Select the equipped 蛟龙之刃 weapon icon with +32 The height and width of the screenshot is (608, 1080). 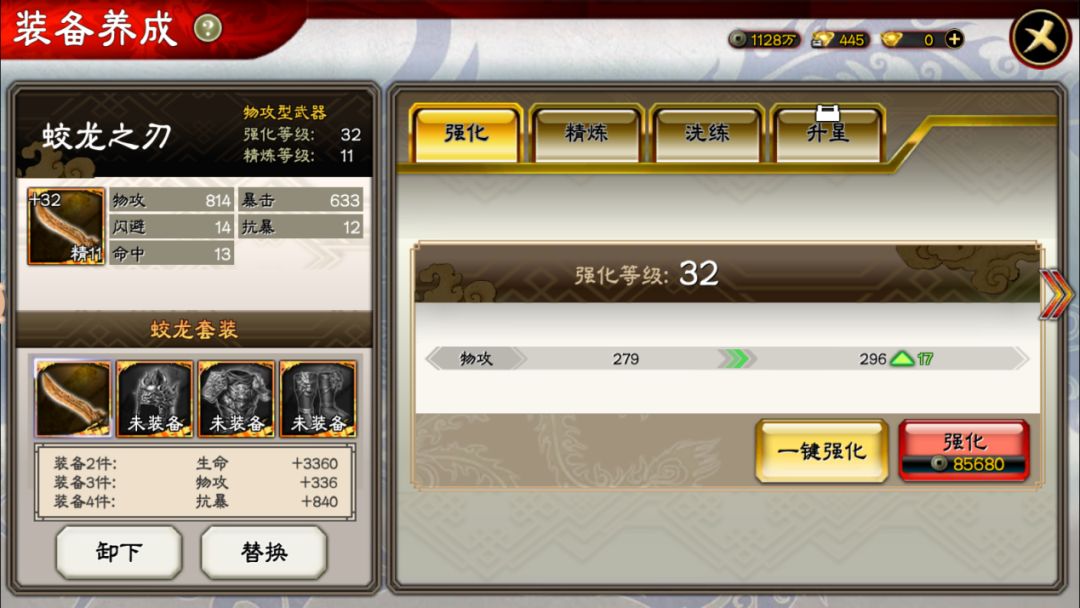point(65,226)
